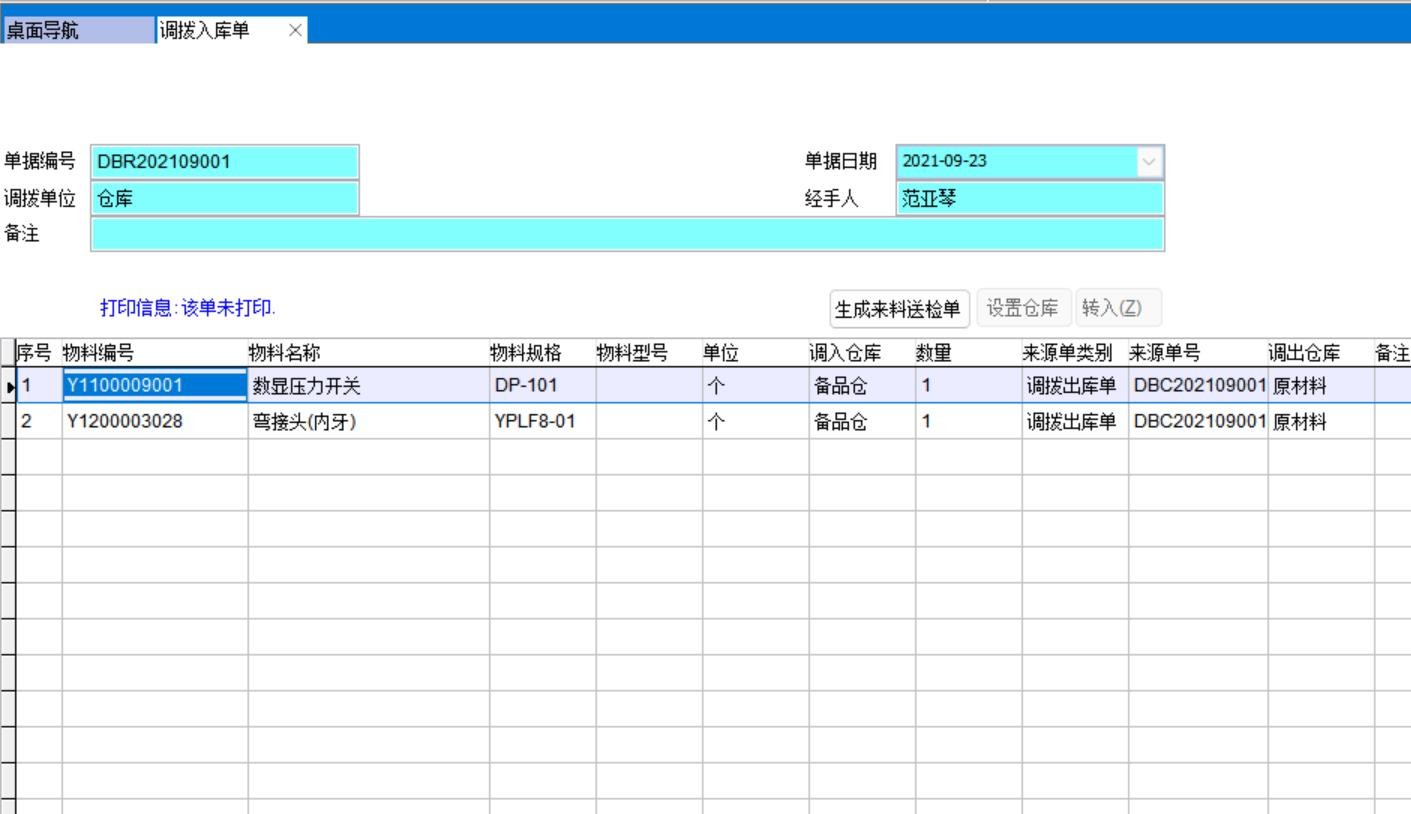Close the 调拨入库单 tab
The image size is (1411, 814).
[x=294, y=30]
